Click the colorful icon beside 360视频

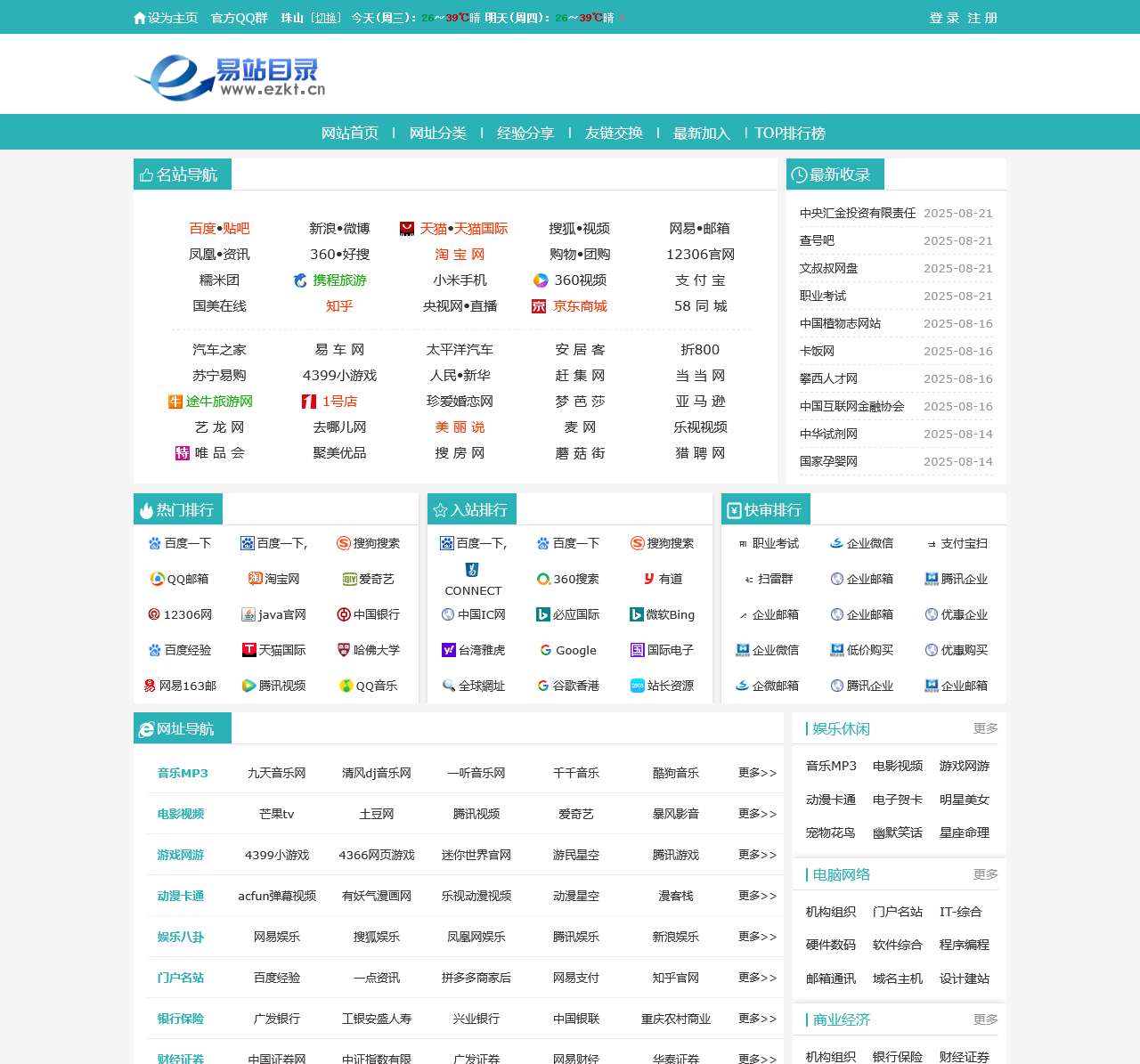541,280
